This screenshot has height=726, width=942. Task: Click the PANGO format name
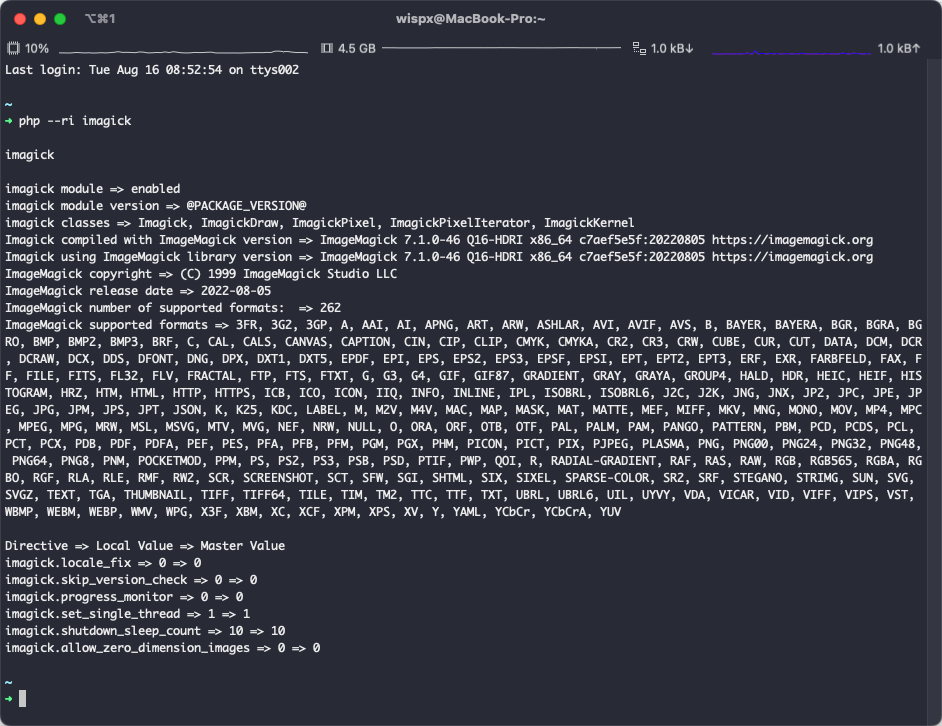click(681, 427)
